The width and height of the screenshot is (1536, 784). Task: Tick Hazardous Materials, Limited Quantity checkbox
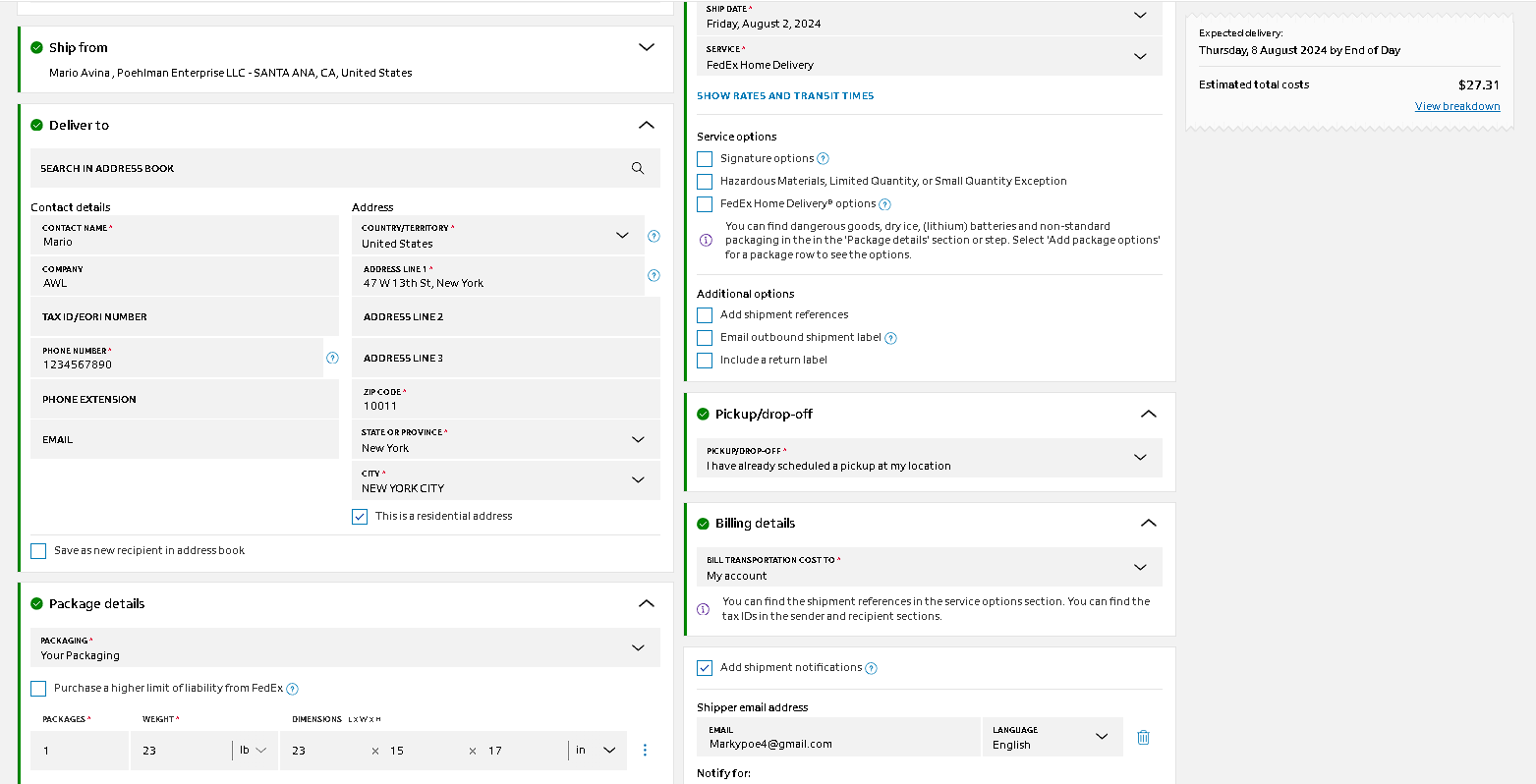pyautogui.click(x=705, y=182)
